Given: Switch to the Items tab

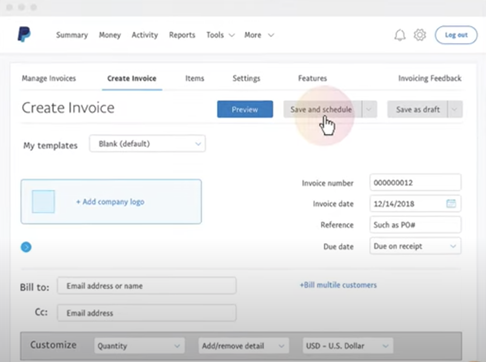Looking at the screenshot, I should [x=195, y=78].
